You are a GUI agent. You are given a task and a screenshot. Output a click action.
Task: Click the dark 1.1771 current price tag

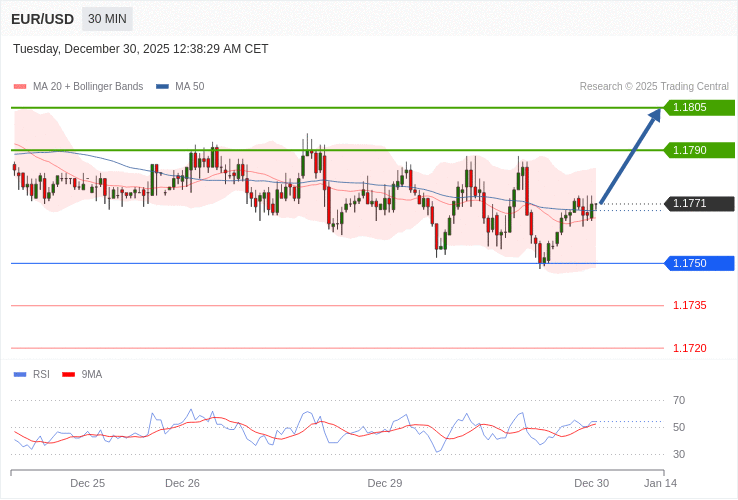point(698,204)
